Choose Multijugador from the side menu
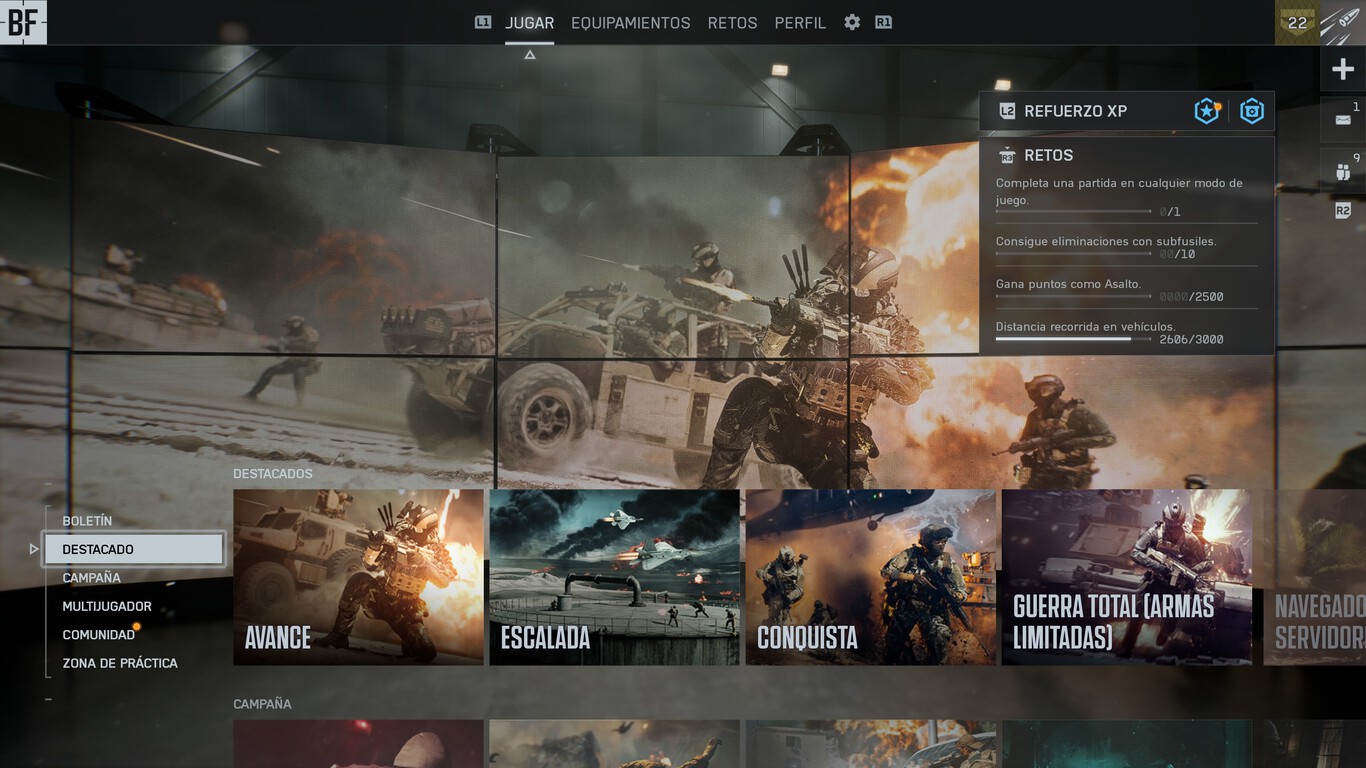This screenshot has width=1366, height=768. click(x=107, y=606)
